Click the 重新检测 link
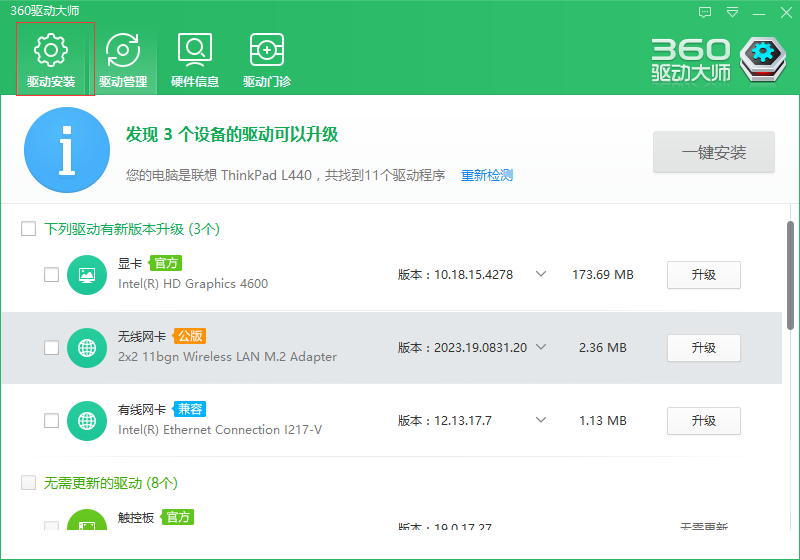The width and height of the screenshot is (800, 560). pos(487,175)
